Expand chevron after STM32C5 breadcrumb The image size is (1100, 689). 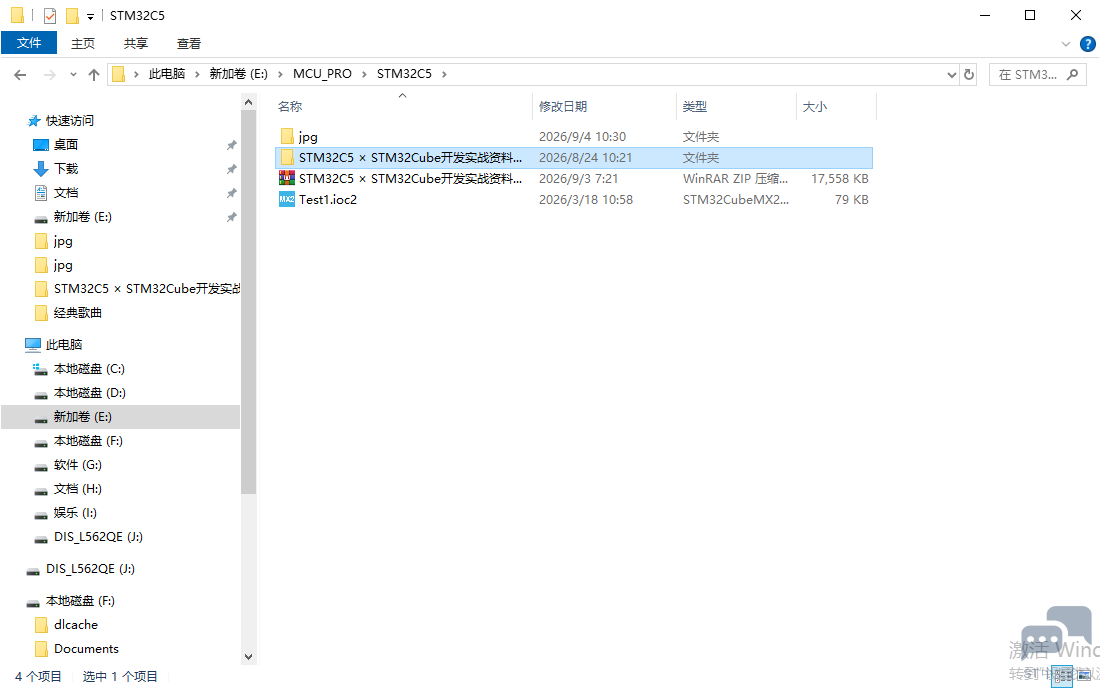(x=444, y=74)
